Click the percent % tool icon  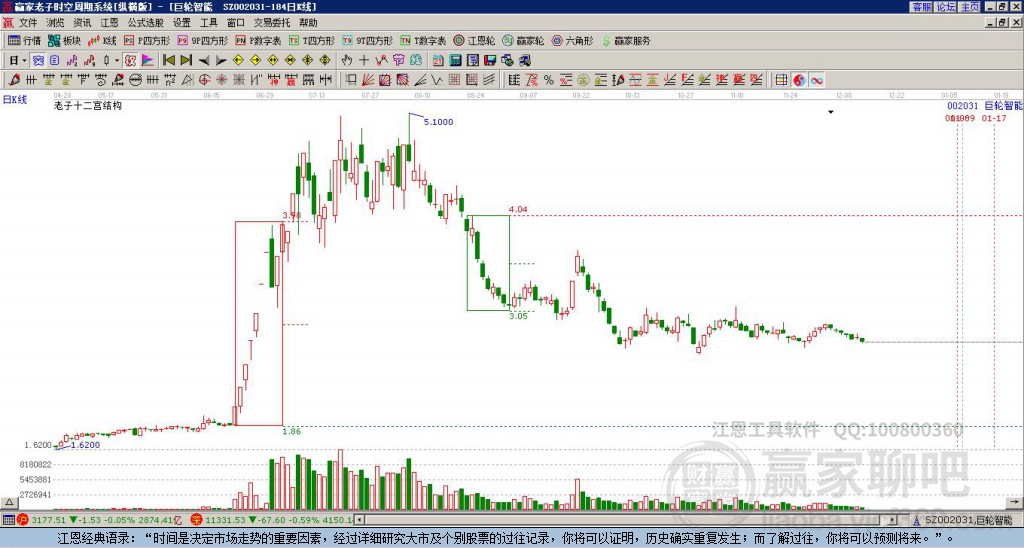549,80
